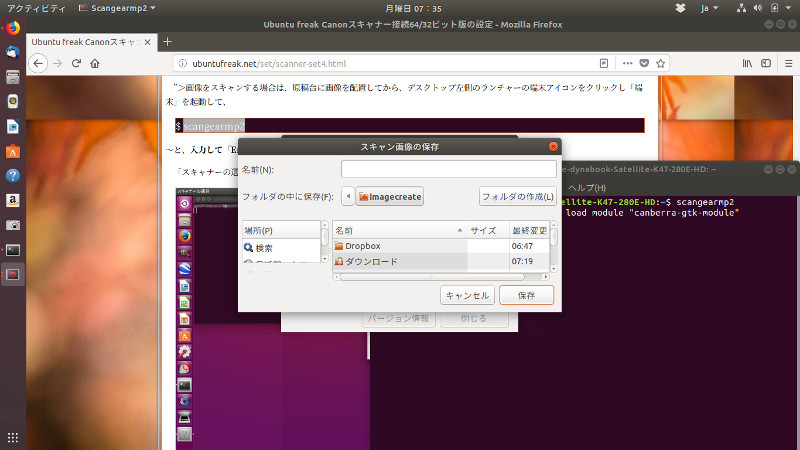This screenshot has height=450, width=800.
Task: Switch to Terminal via dock icon
Action: click(x=13, y=250)
